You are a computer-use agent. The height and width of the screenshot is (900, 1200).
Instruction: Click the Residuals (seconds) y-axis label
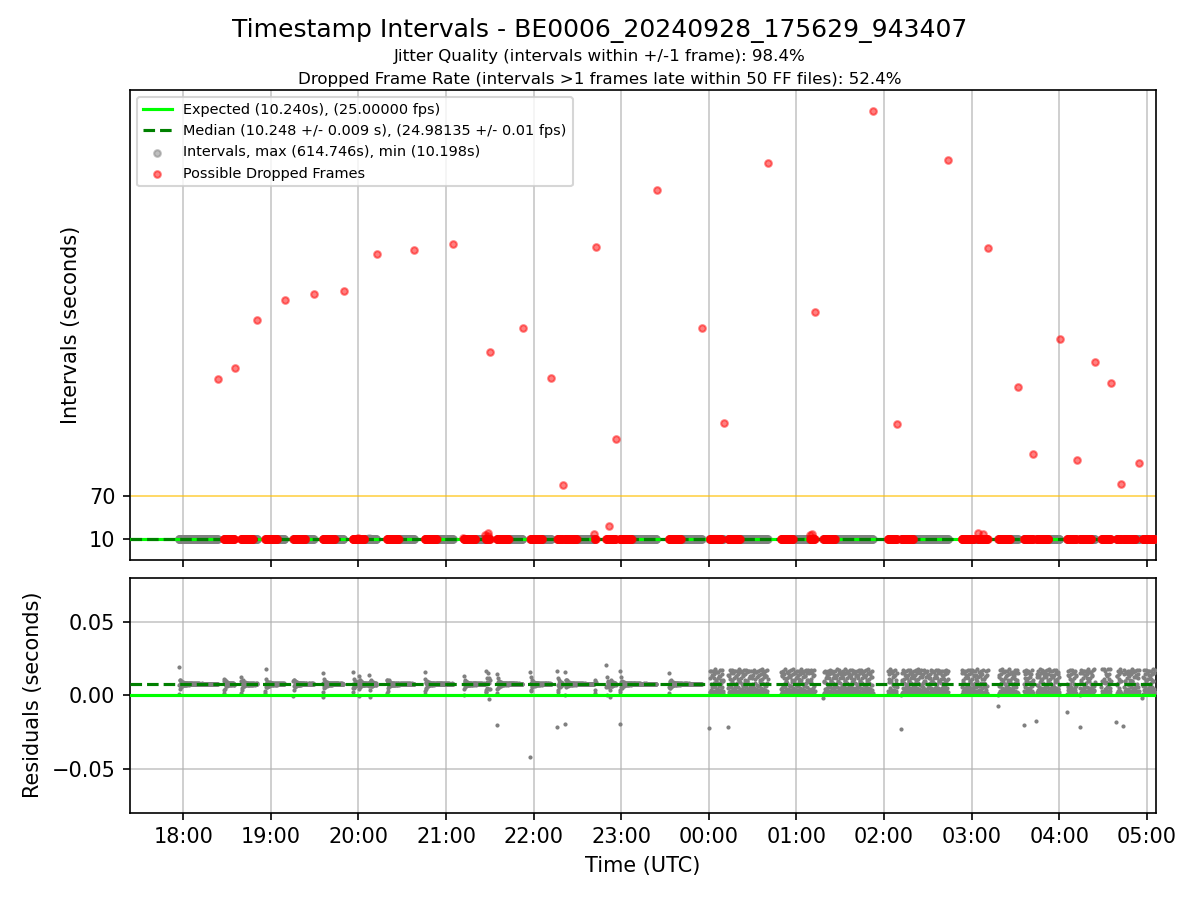click(32, 695)
